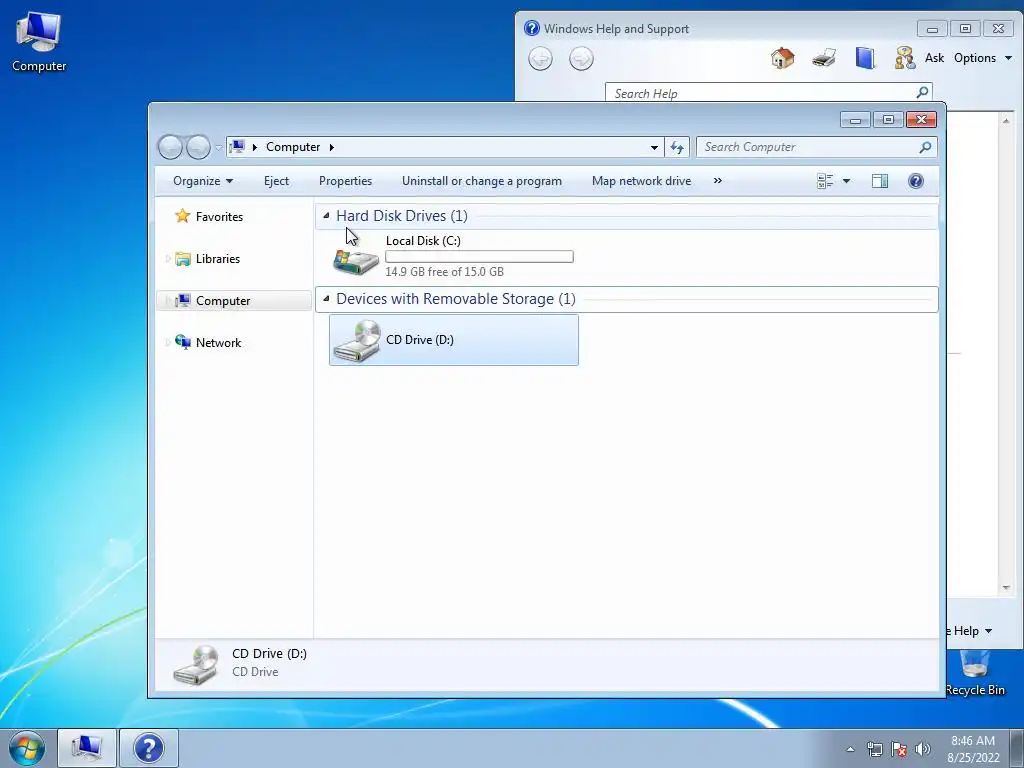Screen dimensions: 1024x768
Task: Click Local Disk C: free space bar
Action: point(479,257)
